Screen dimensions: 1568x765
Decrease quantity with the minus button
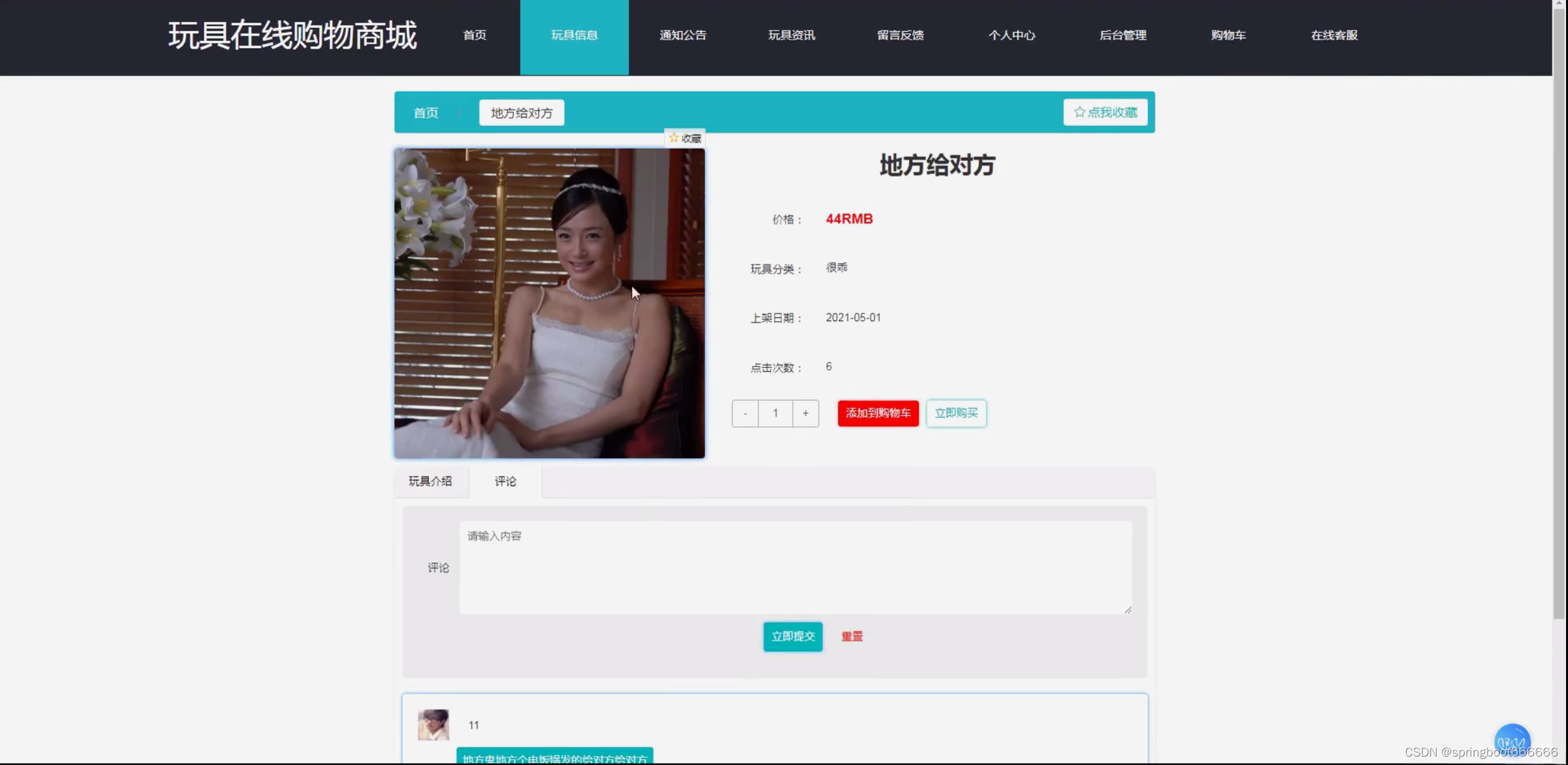(745, 413)
